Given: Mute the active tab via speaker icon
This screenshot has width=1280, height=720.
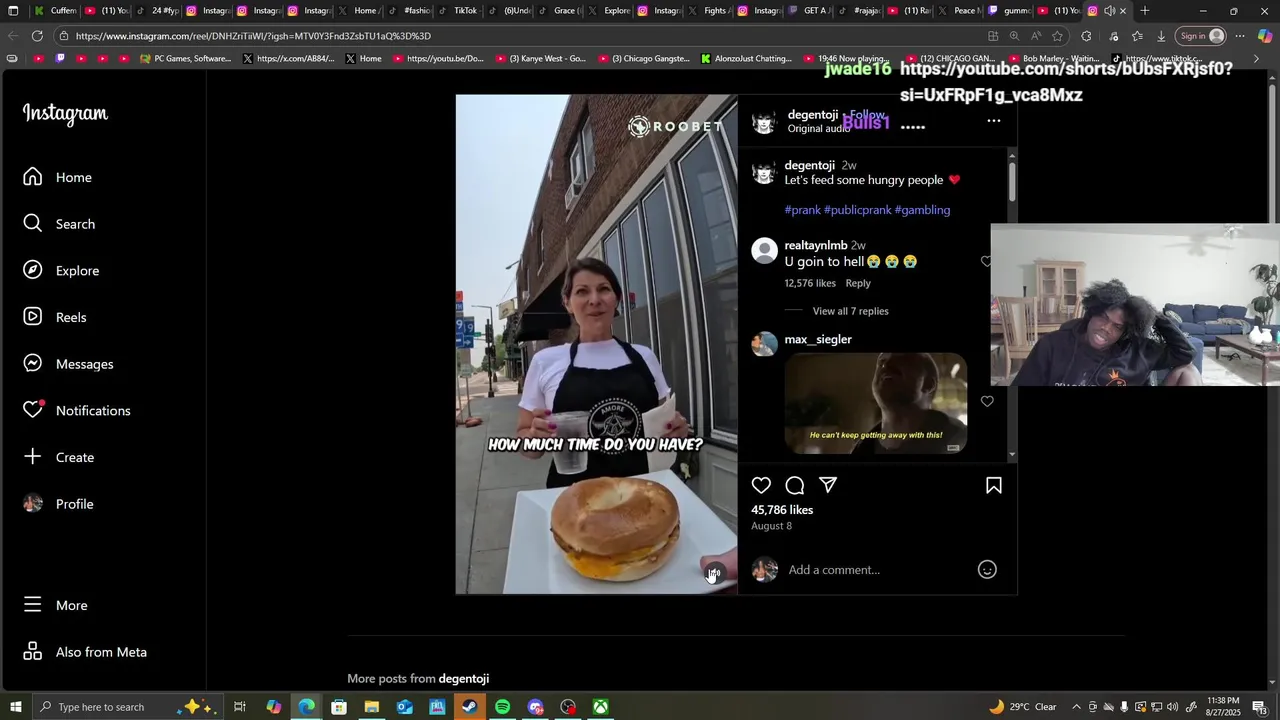Looking at the screenshot, I should (x=1109, y=11).
